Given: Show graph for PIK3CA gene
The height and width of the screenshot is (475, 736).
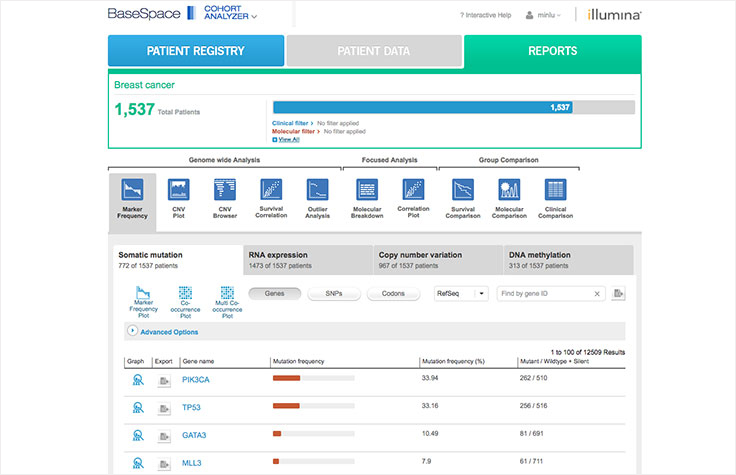Looking at the screenshot, I should [x=136, y=380].
